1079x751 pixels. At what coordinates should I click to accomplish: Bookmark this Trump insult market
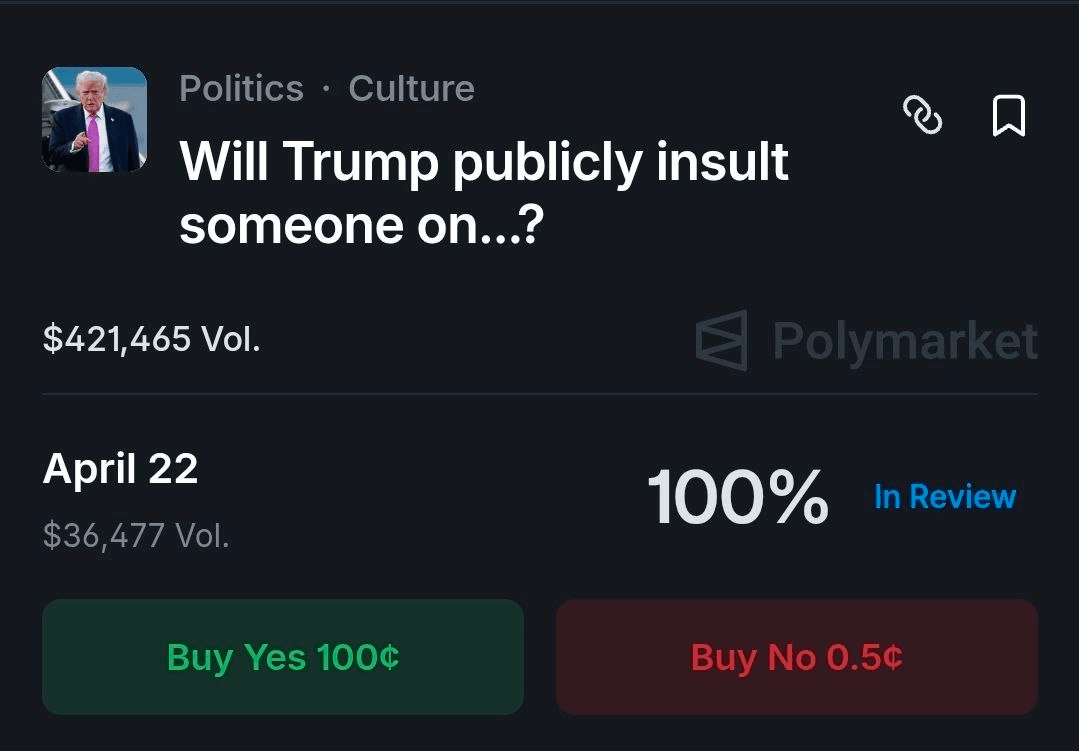tap(1008, 116)
